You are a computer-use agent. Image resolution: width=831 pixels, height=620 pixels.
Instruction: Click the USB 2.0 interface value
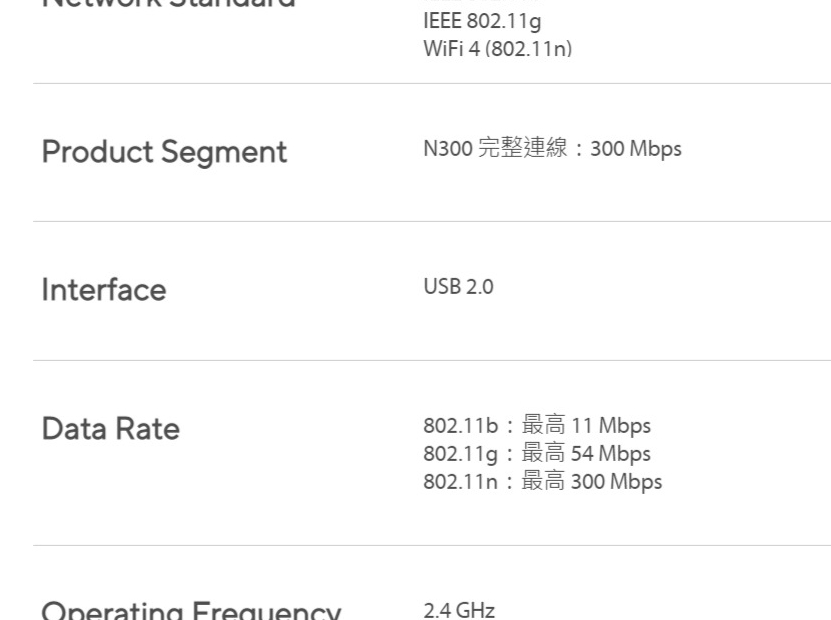(x=458, y=287)
